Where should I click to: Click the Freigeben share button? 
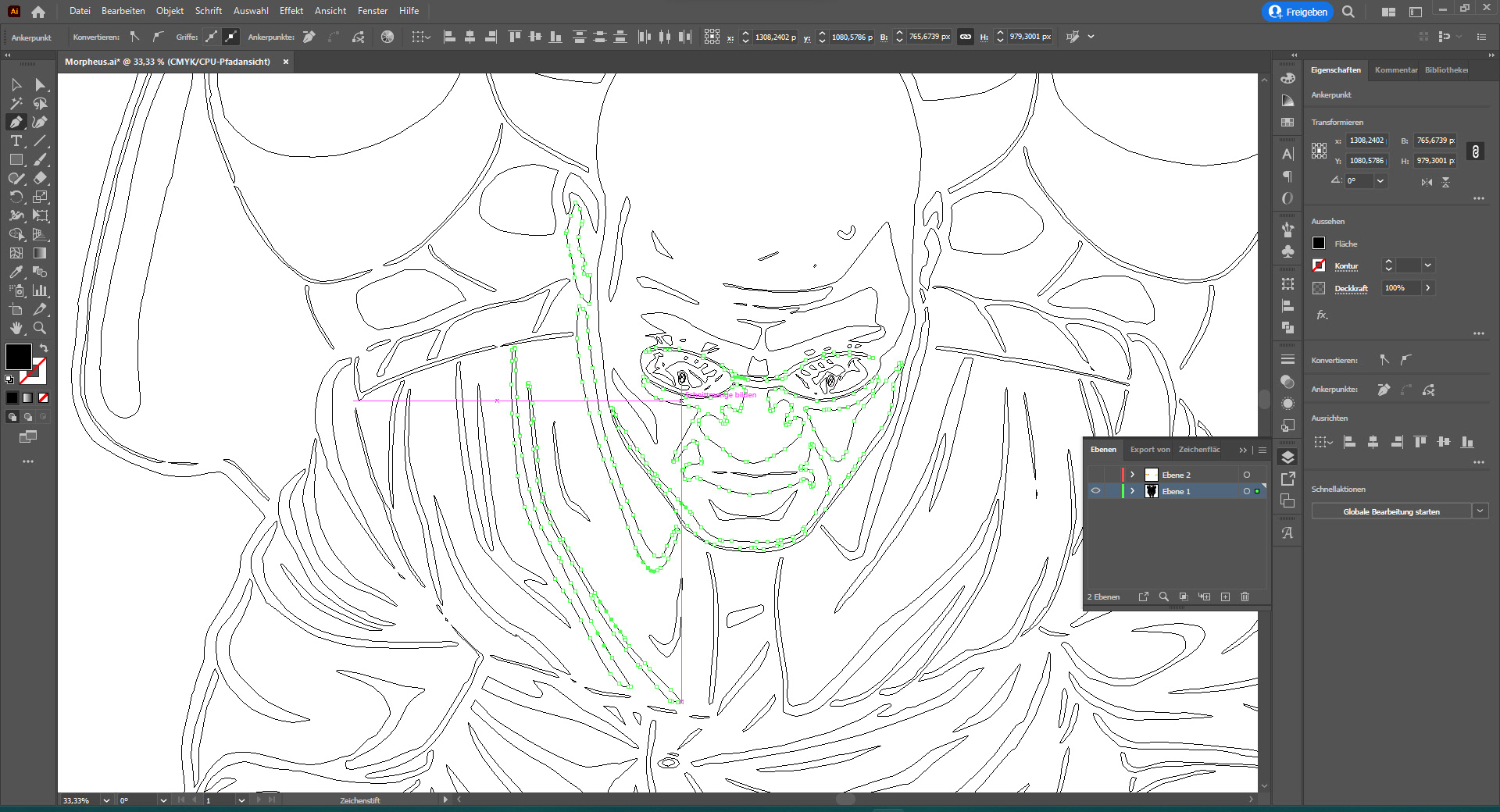(1298, 12)
